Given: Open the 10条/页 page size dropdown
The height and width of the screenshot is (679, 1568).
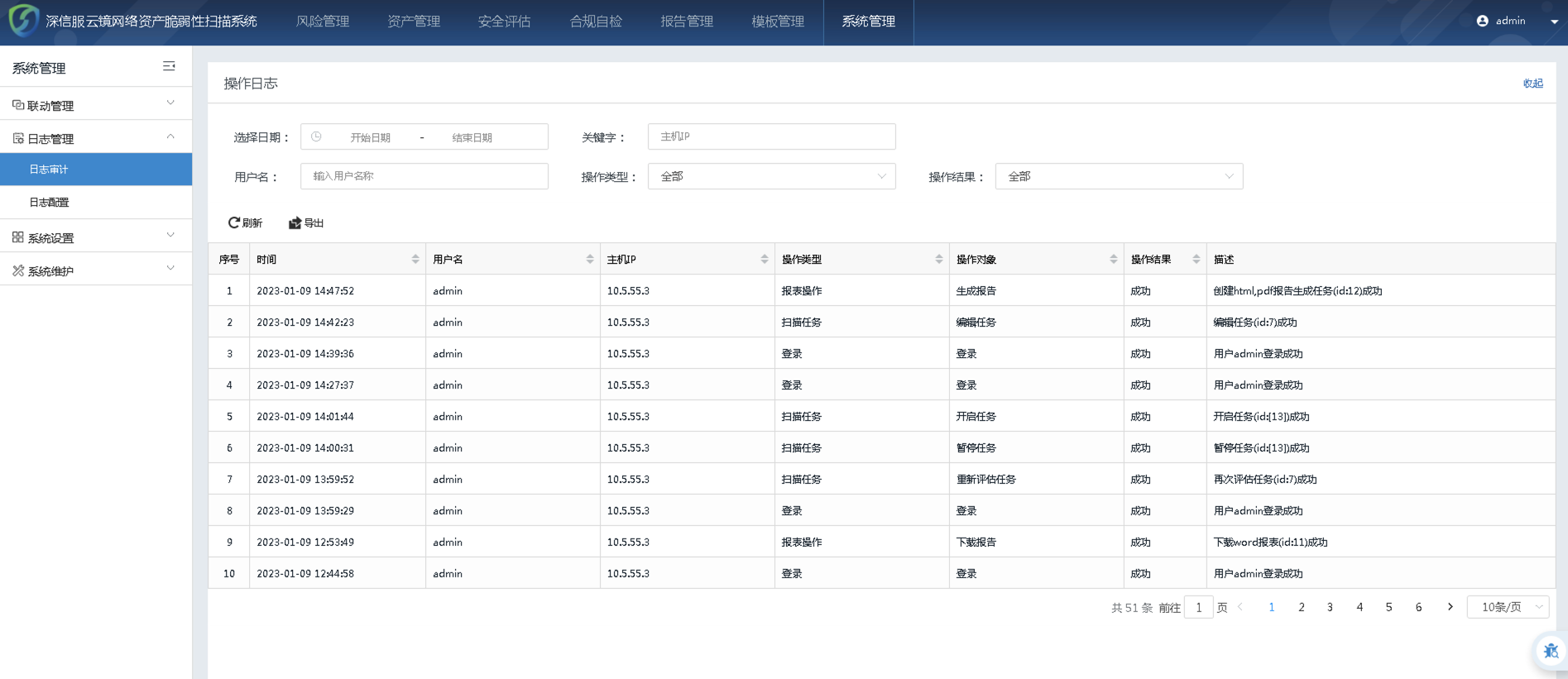Looking at the screenshot, I should [1508, 607].
